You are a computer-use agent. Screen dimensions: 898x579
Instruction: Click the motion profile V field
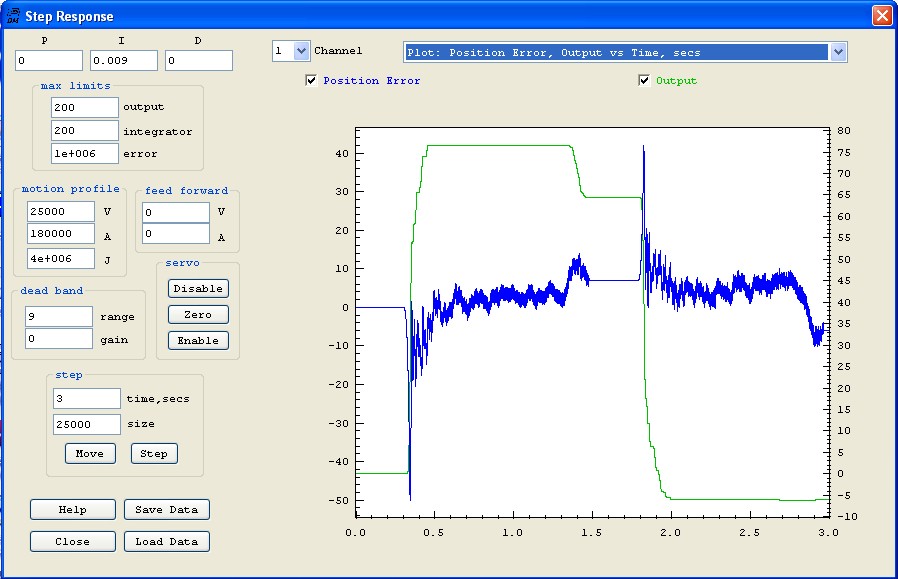tap(61, 212)
